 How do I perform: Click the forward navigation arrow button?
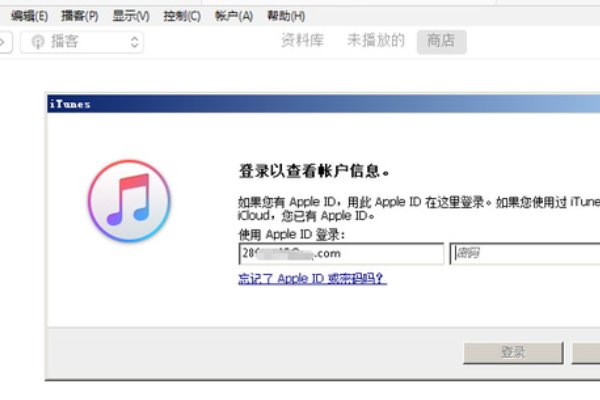(5, 42)
